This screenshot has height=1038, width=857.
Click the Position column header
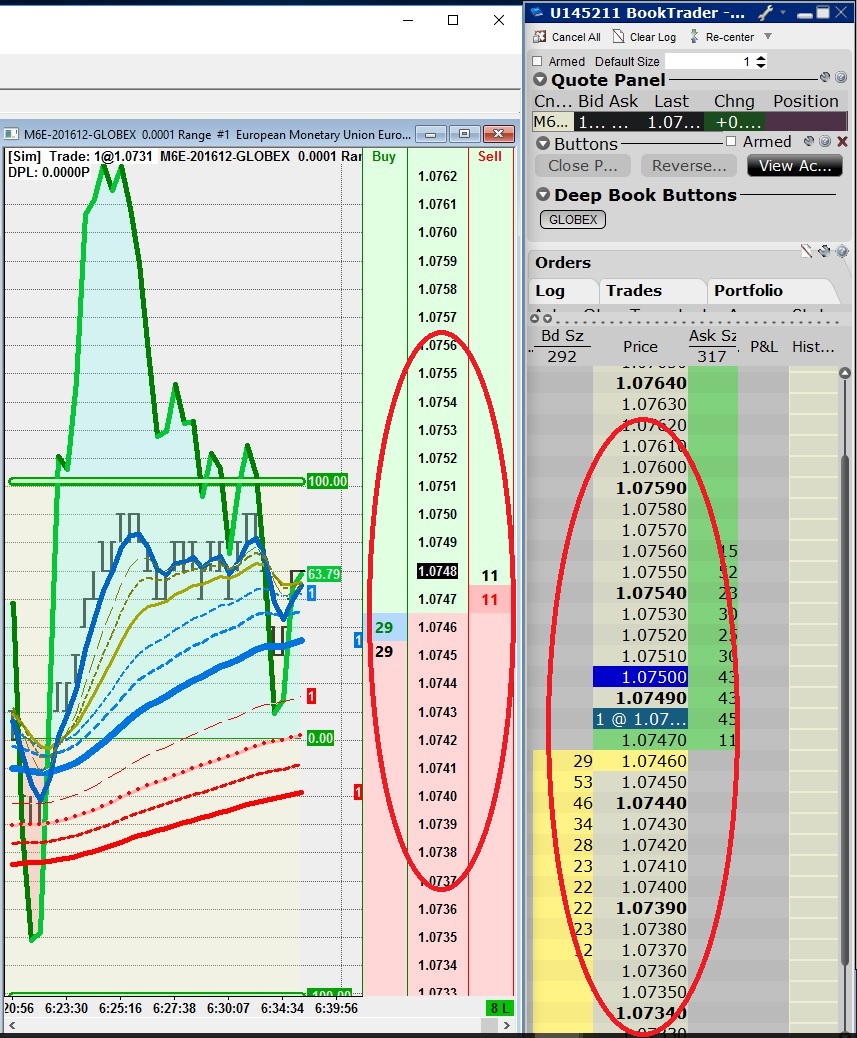(805, 101)
